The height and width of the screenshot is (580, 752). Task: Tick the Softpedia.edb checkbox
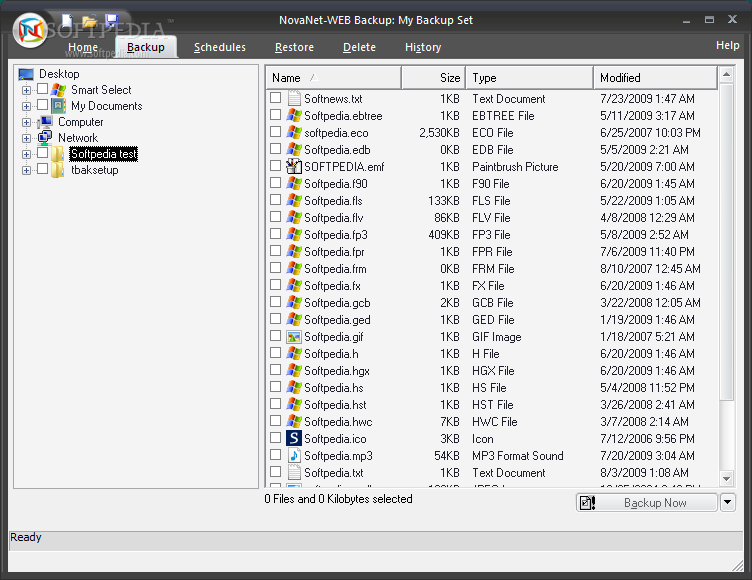tap(275, 149)
